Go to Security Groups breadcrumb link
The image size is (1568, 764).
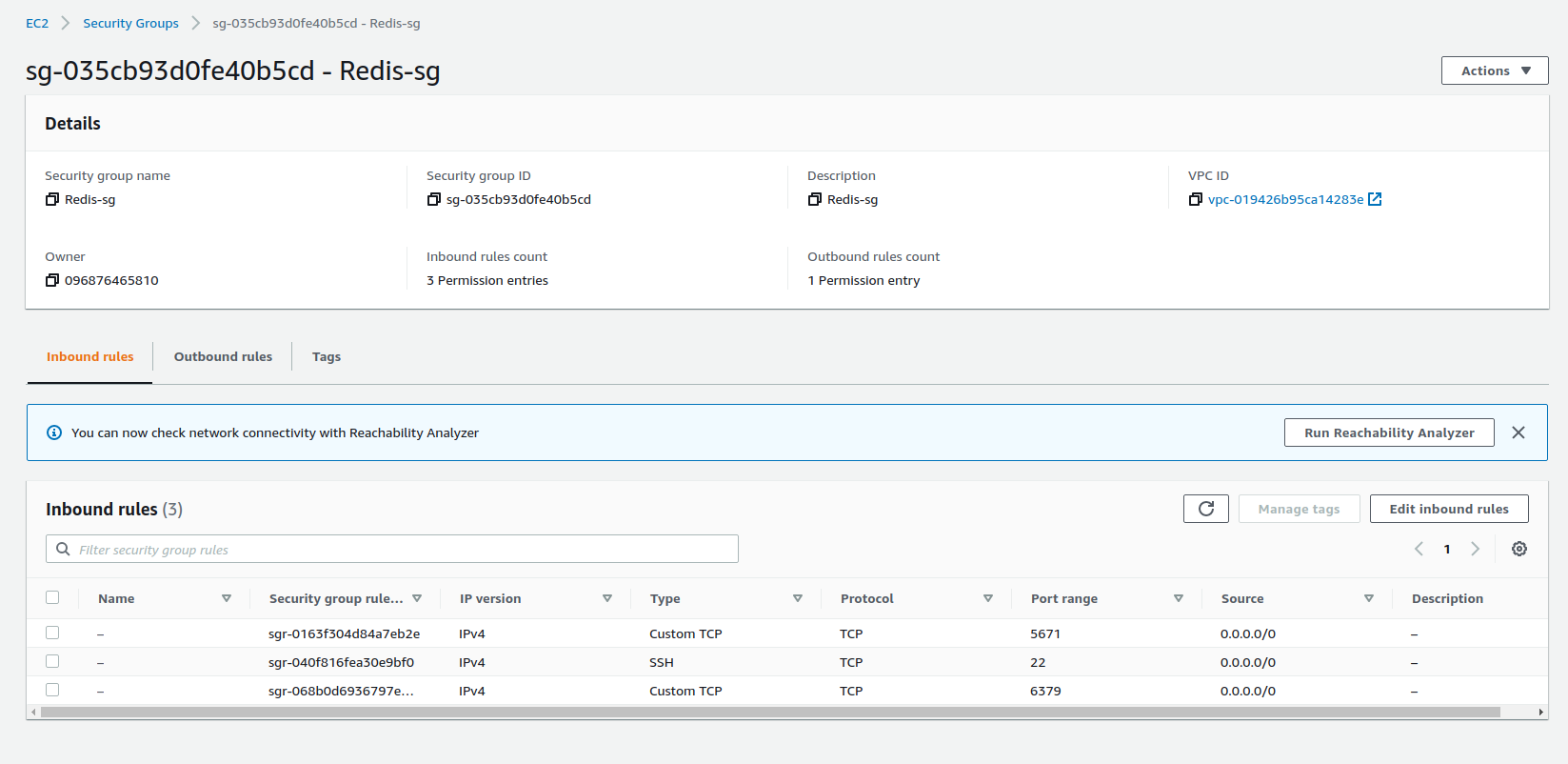130,23
